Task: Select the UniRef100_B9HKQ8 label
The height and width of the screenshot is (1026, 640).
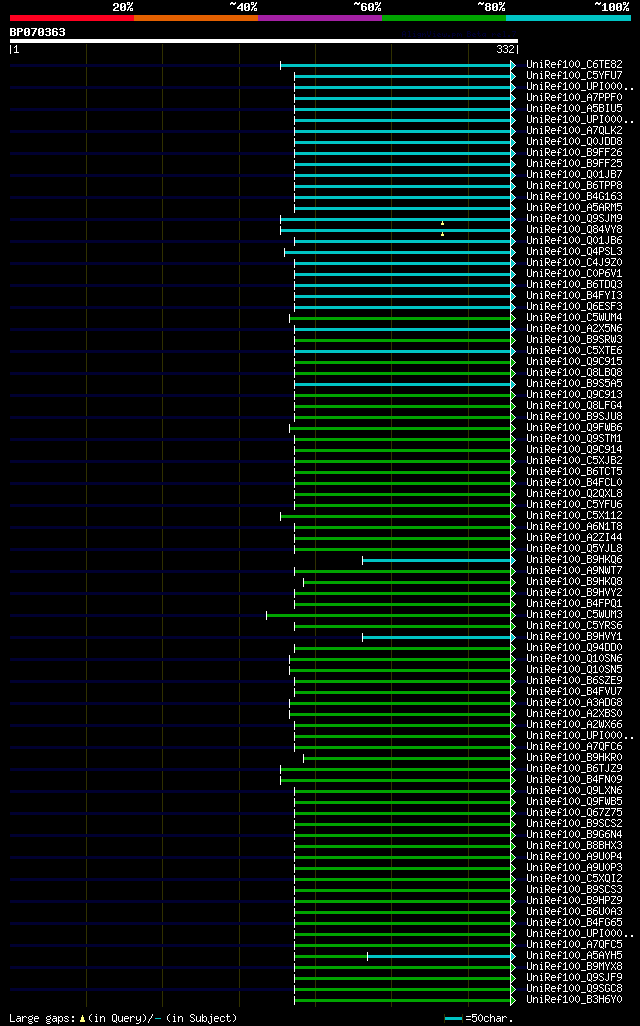Action: click(x=575, y=582)
